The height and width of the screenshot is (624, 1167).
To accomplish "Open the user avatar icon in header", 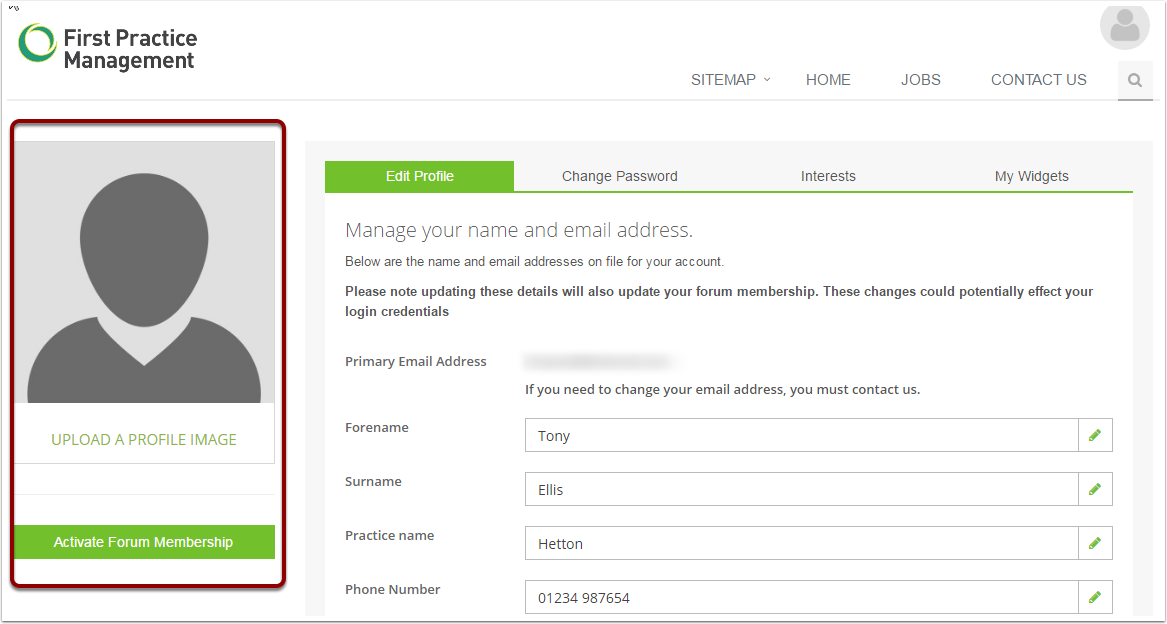I will click(x=1124, y=26).
